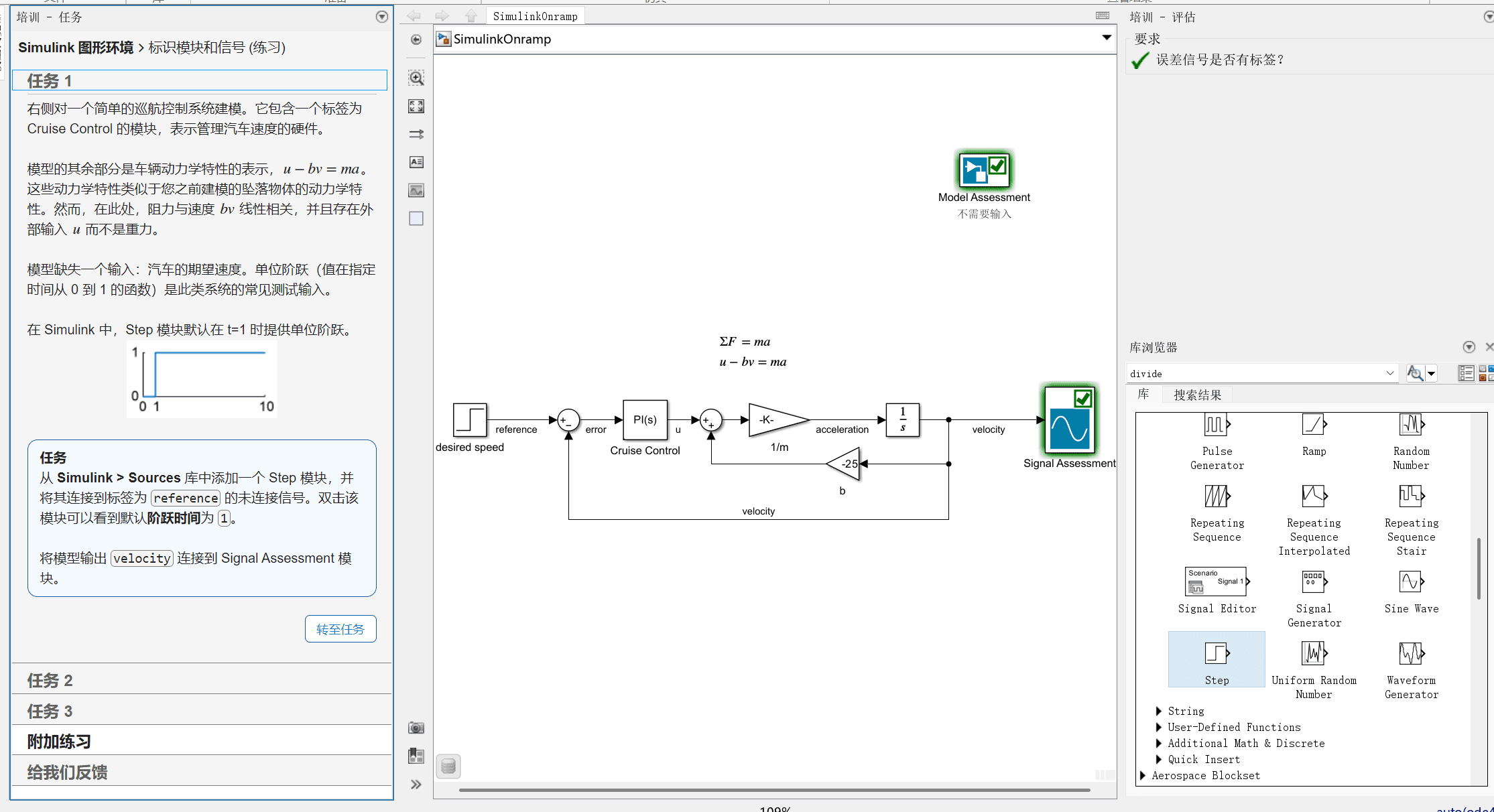Select the Sum block before error signal

568,420
